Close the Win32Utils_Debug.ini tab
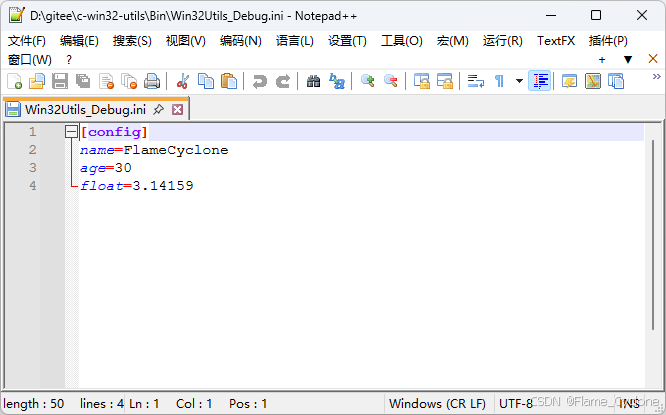The image size is (666, 415). 178,110
